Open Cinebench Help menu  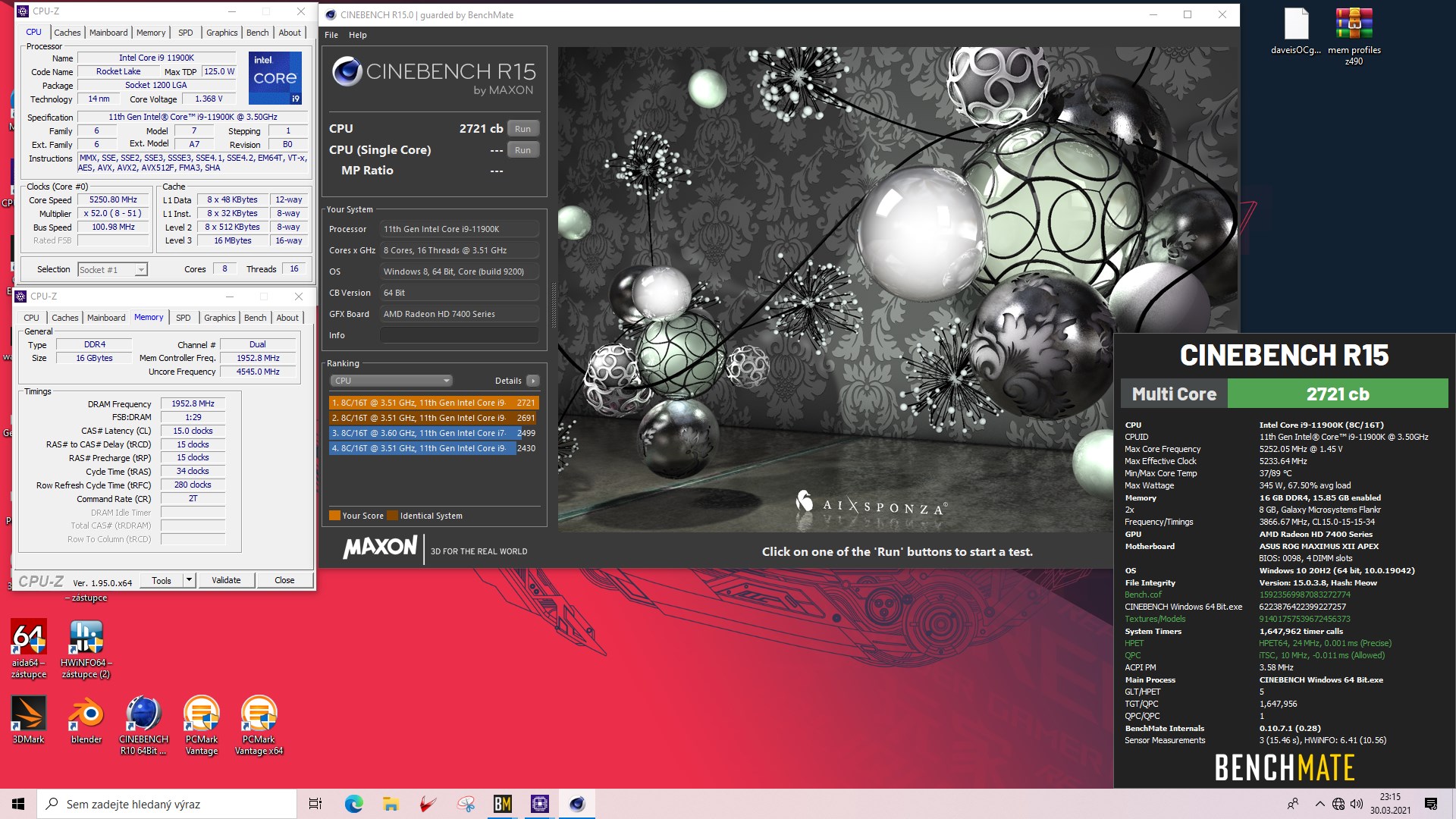click(358, 35)
